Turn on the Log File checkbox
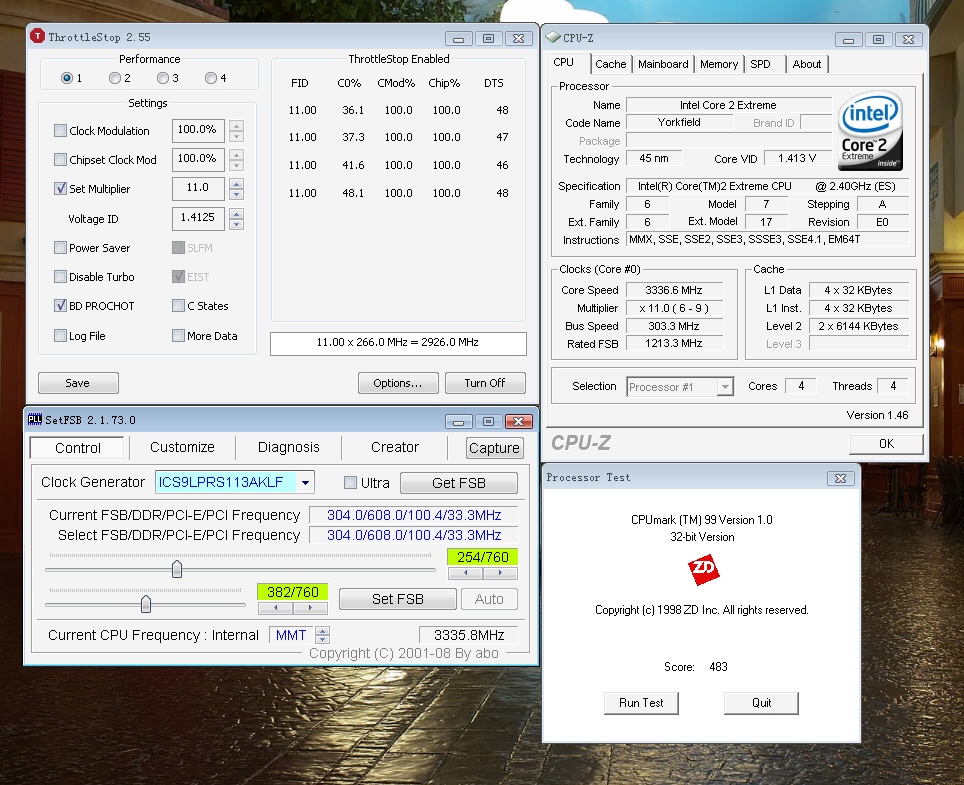This screenshot has width=964, height=785. [x=60, y=336]
